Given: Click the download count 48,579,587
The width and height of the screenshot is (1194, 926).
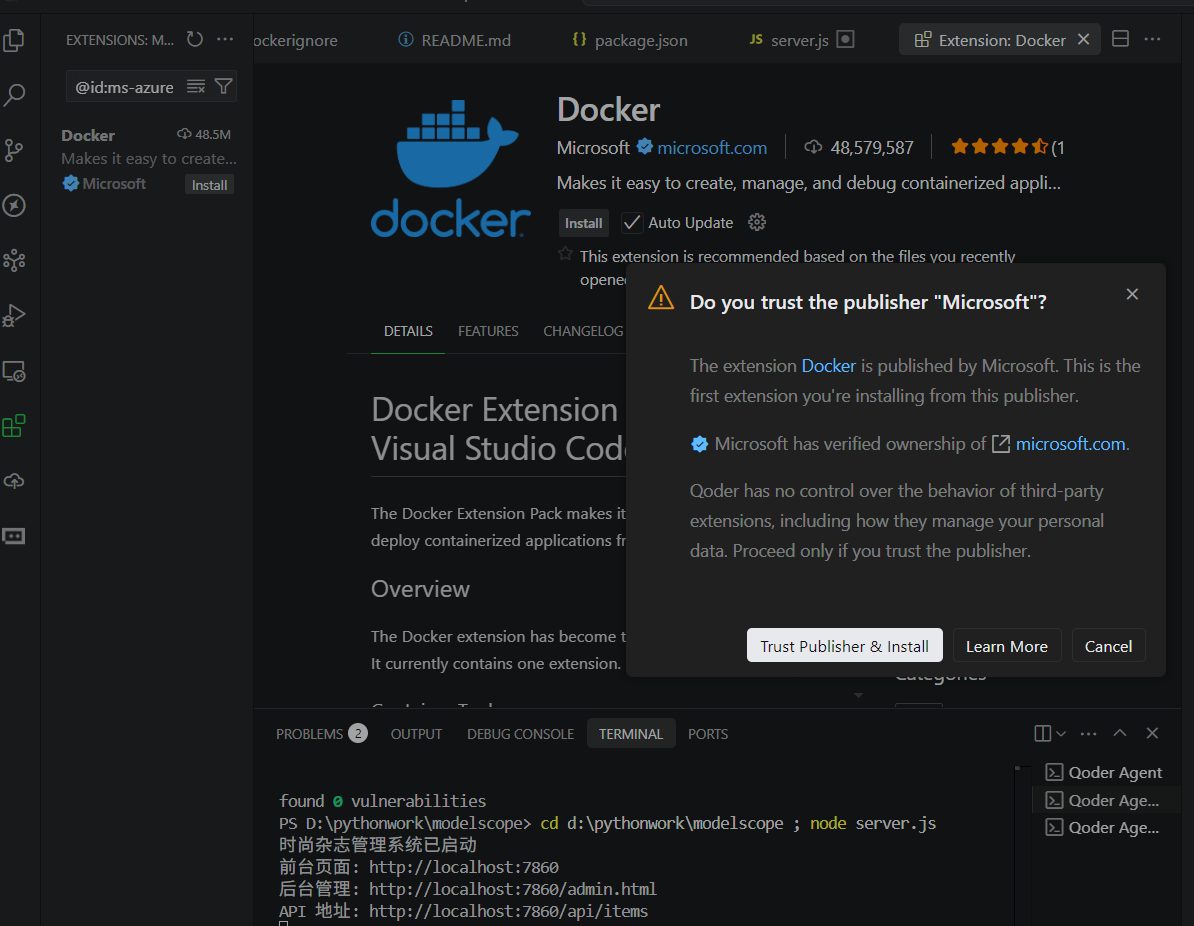Looking at the screenshot, I should tap(871, 148).
